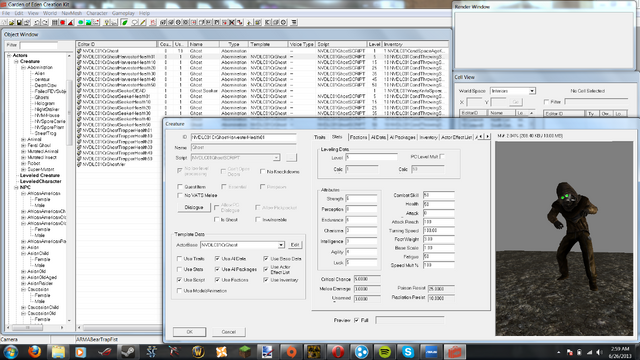640x360 pixels.
Task: Click the black X toolbar icon
Action: click(232, 22)
